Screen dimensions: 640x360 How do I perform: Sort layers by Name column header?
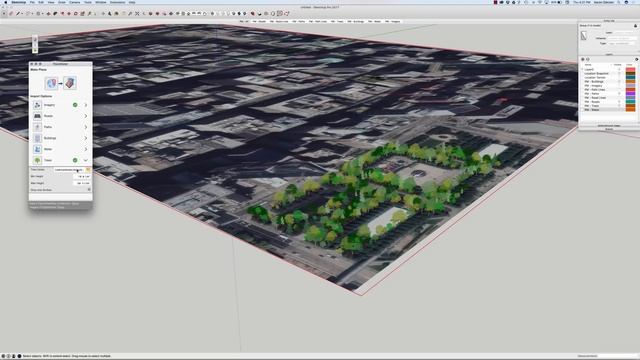tap(588, 64)
